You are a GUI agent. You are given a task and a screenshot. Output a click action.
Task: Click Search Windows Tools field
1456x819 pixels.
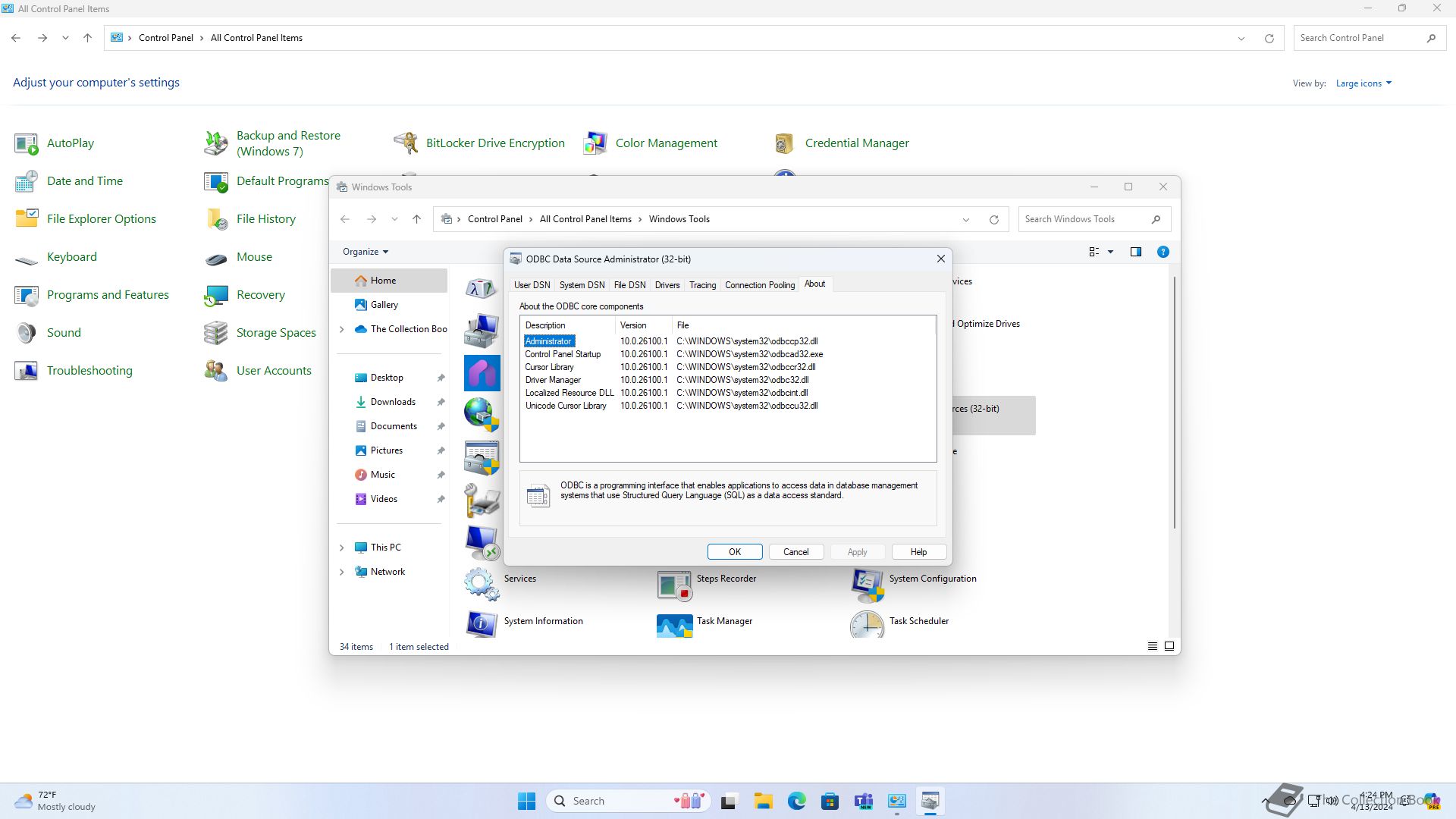pos(1094,219)
